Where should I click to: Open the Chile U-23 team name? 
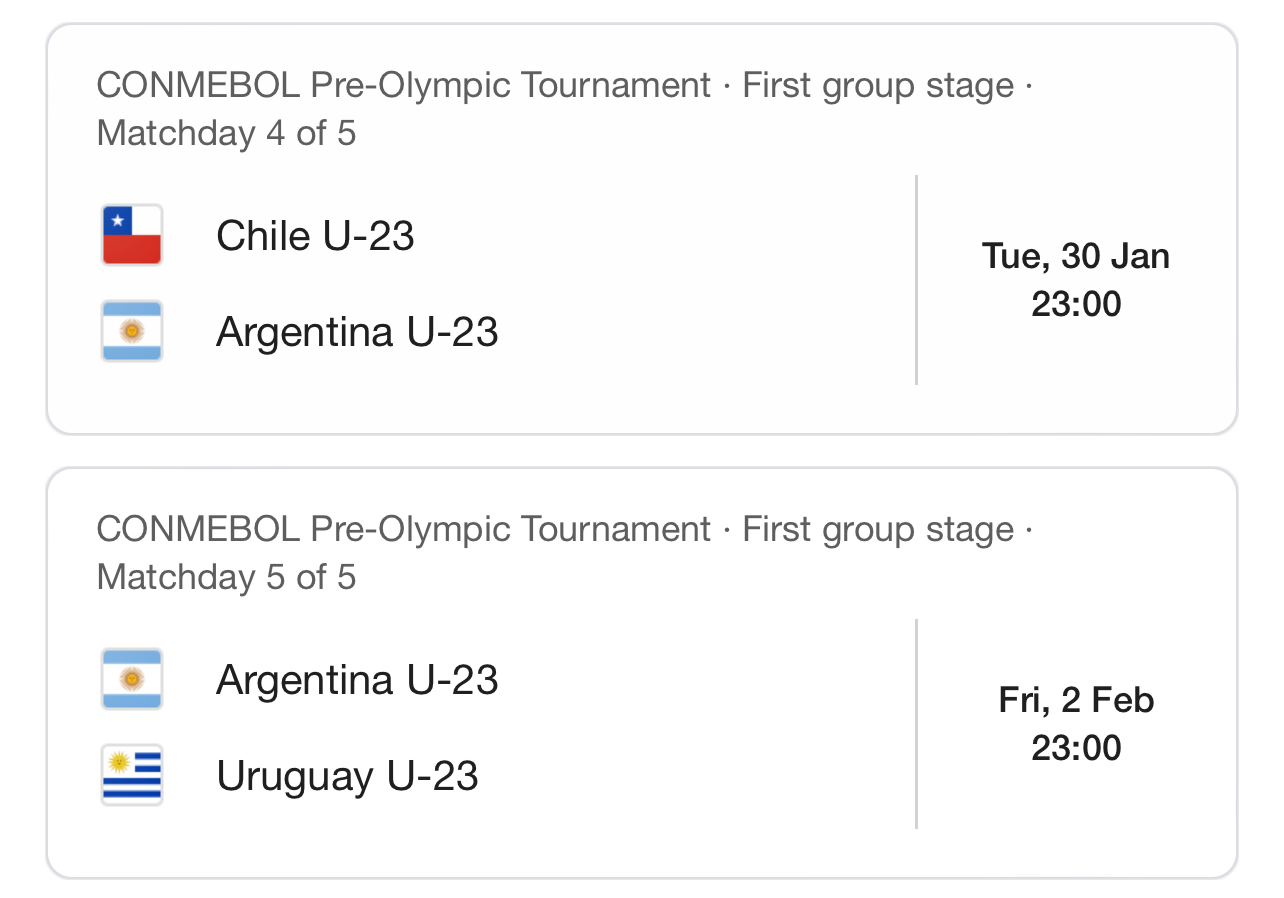click(315, 236)
